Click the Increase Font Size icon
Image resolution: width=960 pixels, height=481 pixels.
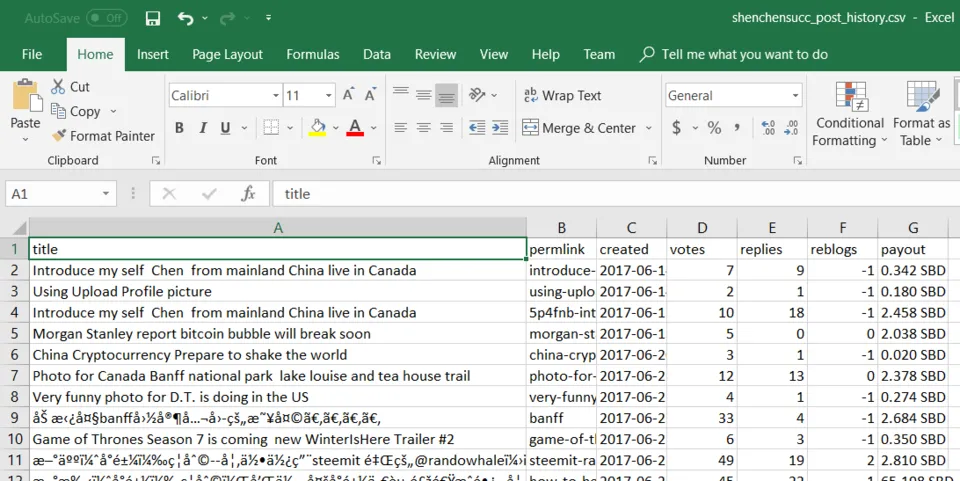[x=348, y=95]
